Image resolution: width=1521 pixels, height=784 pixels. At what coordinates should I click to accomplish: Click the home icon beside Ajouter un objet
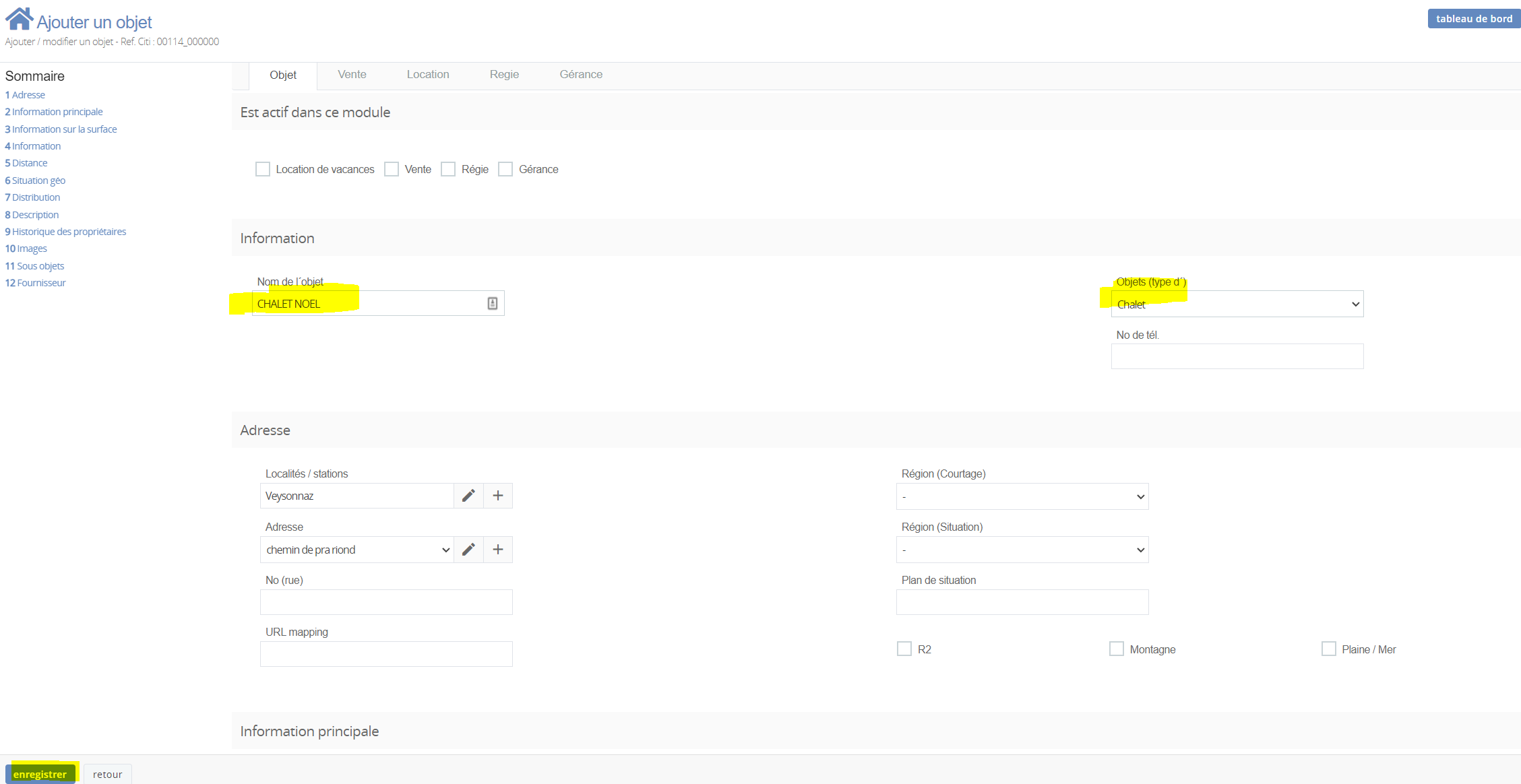click(x=19, y=19)
